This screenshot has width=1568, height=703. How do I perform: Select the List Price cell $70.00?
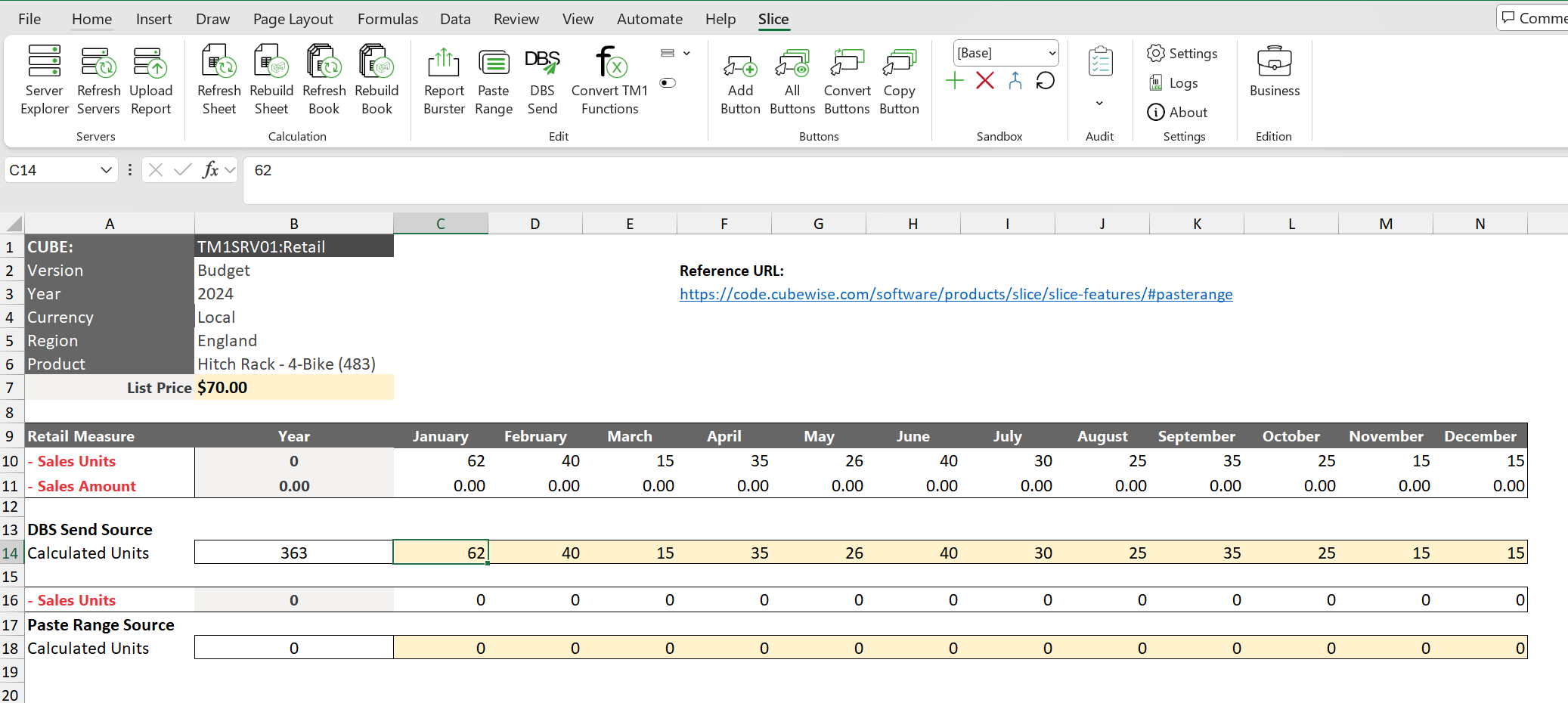point(294,388)
